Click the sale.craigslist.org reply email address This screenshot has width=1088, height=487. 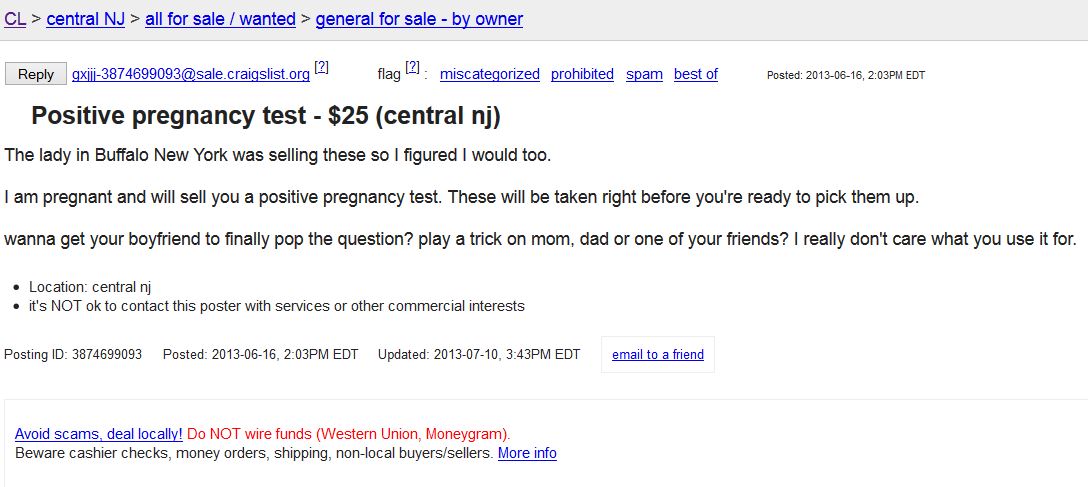pyautogui.click(x=190, y=74)
